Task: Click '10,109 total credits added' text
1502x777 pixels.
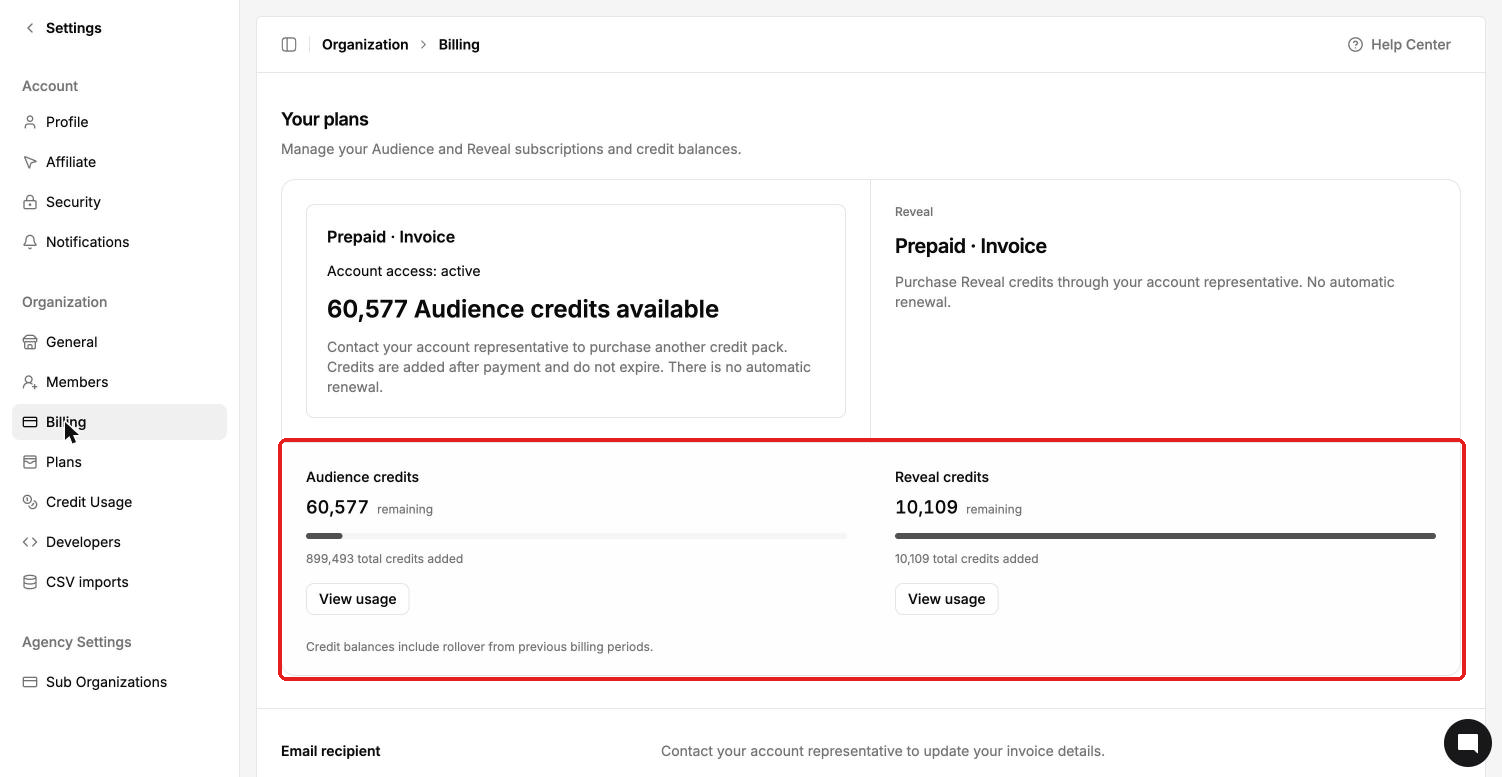Action: pyautogui.click(x=966, y=559)
